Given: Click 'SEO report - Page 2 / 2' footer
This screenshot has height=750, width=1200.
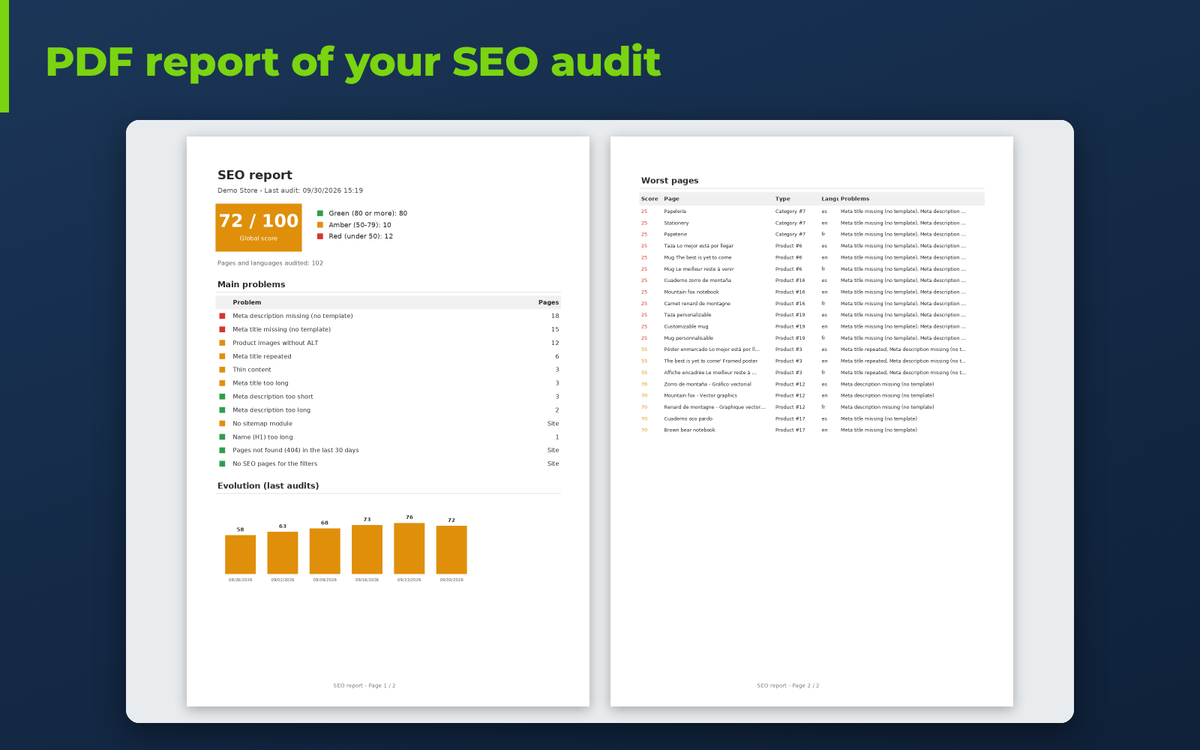Looking at the screenshot, I should pos(788,686).
